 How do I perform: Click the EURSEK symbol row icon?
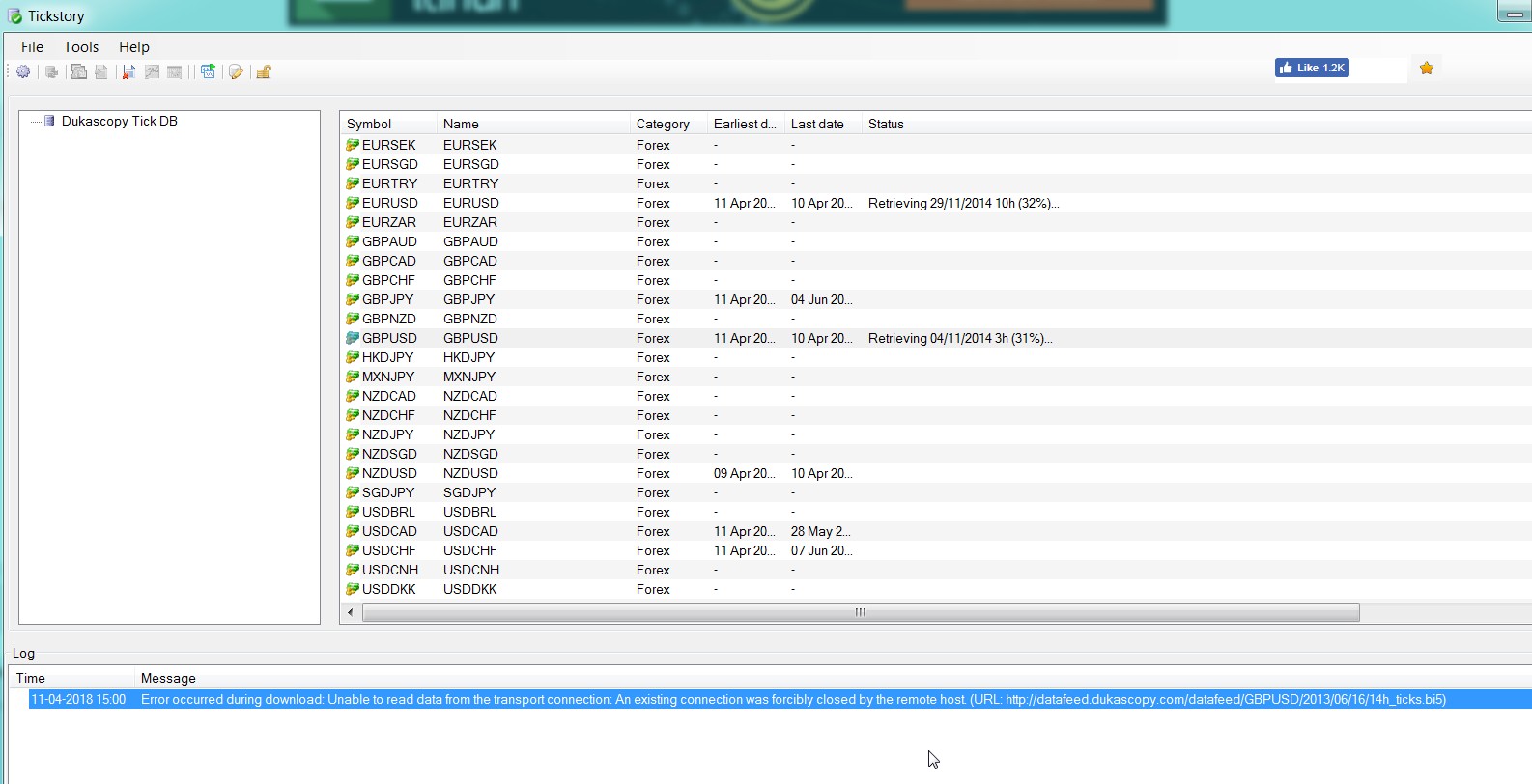click(353, 145)
